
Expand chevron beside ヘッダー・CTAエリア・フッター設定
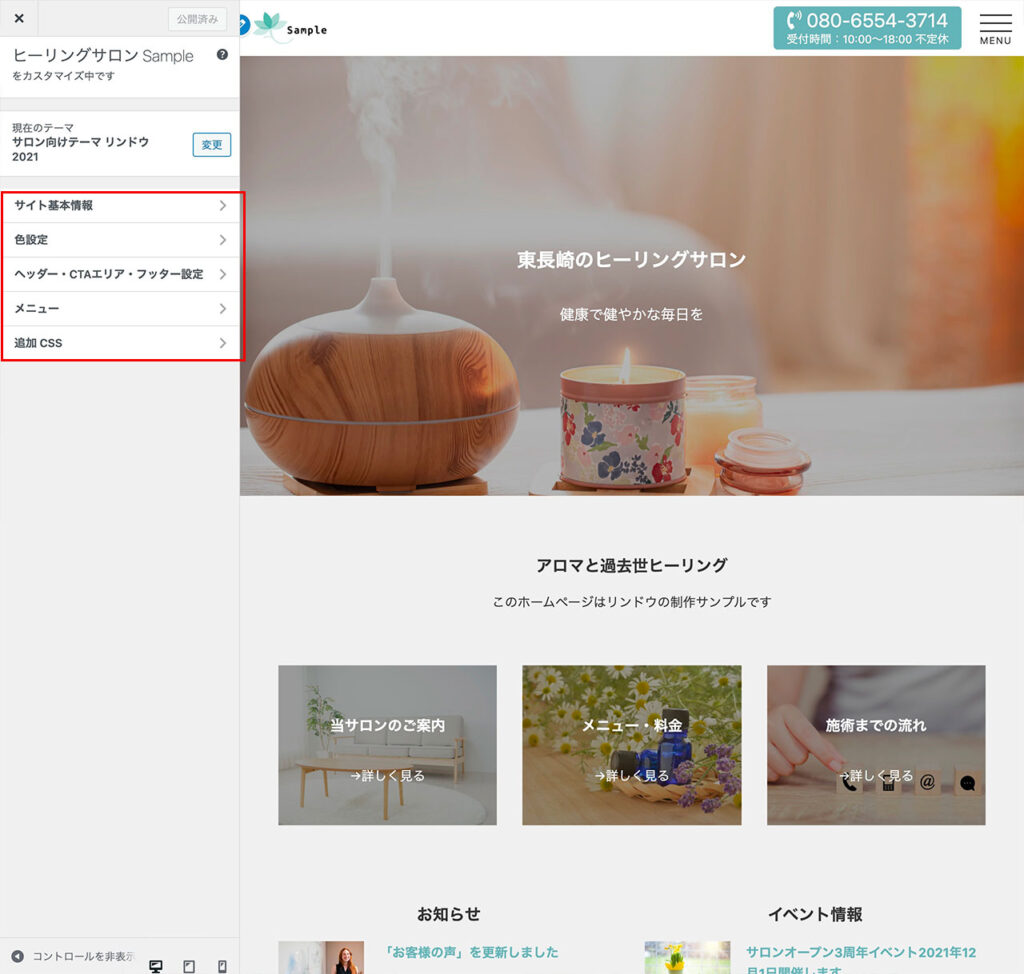click(x=223, y=274)
